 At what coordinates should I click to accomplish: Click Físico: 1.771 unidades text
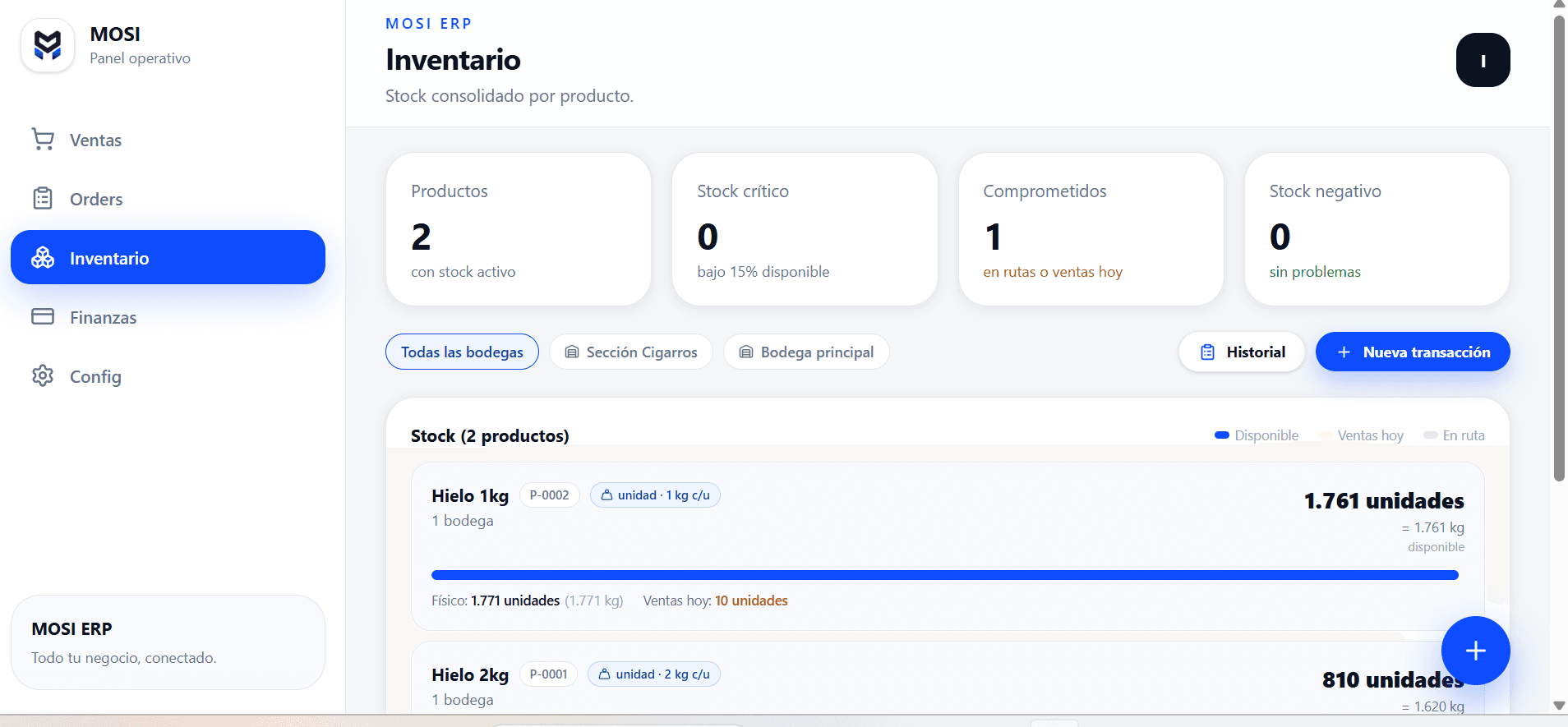[x=496, y=600]
